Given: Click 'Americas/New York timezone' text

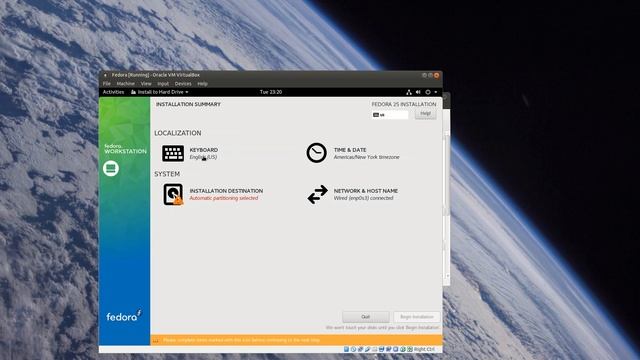Looking at the screenshot, I should [367, 157].
